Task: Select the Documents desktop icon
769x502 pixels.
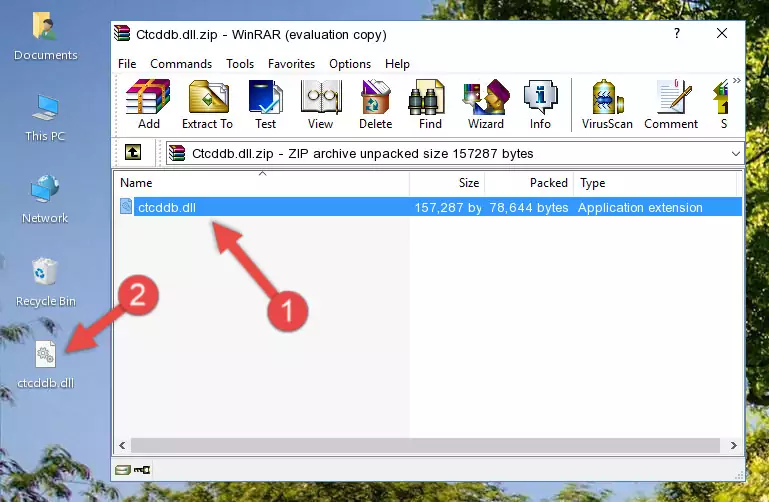Action: pos(45,37)
